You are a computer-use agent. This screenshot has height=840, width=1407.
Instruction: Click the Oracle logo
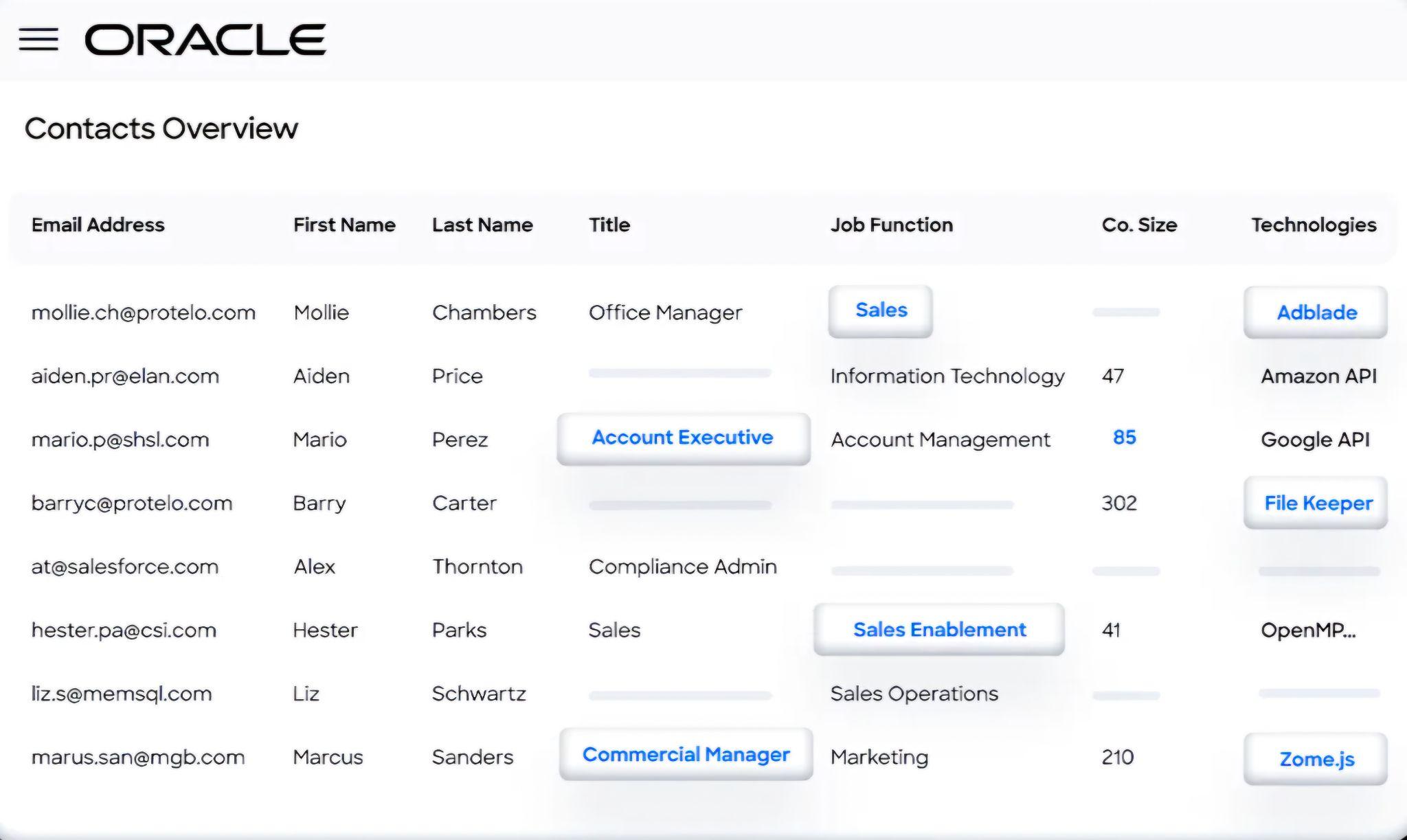pos(205,39)
